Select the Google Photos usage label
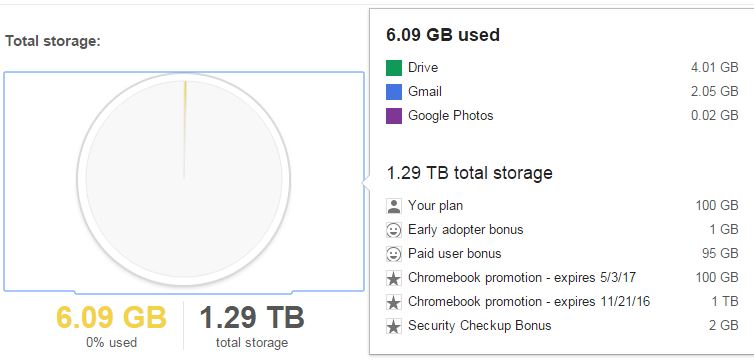754x360 pixels. pos(451,115)
